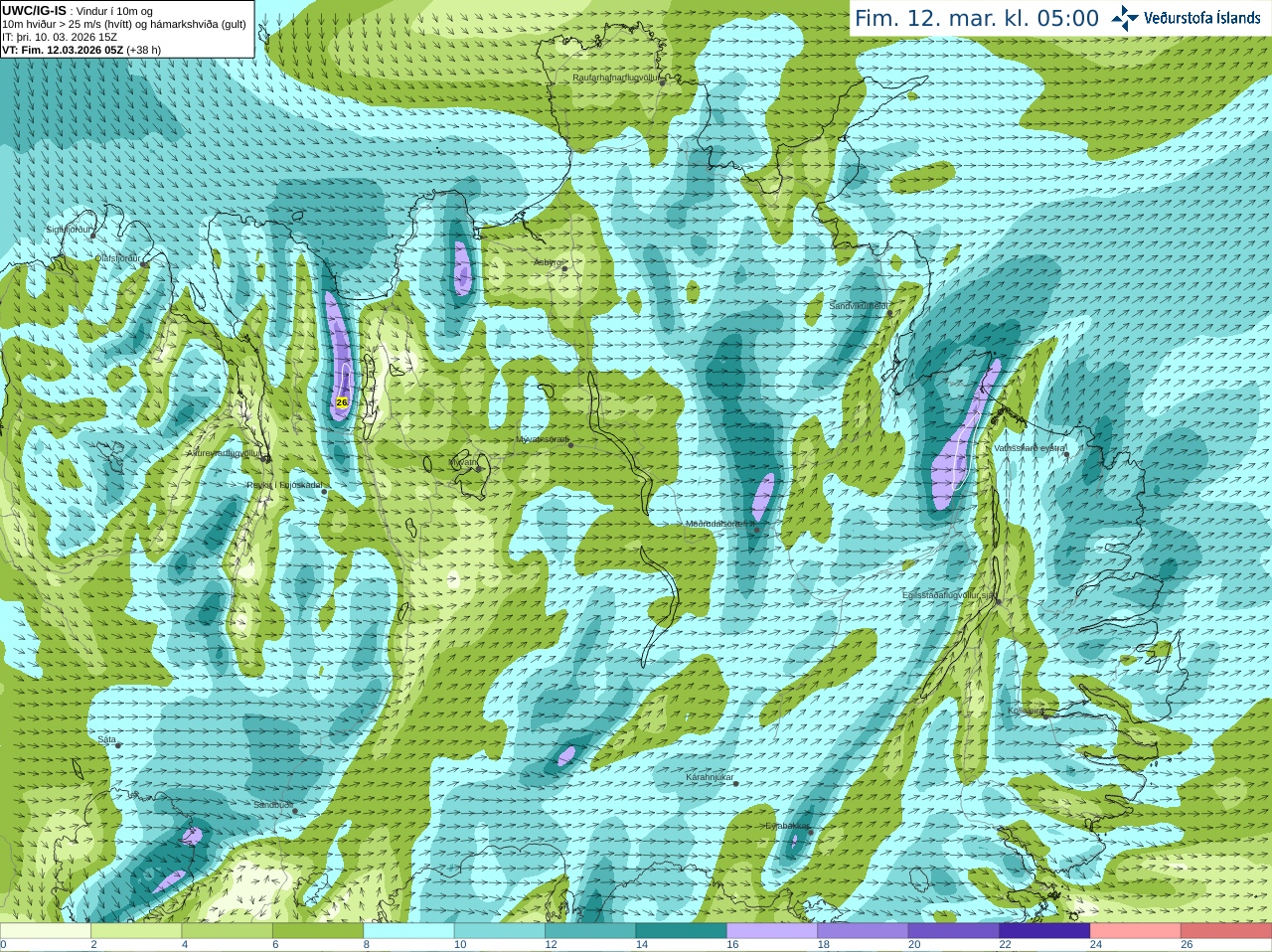Click the 'UWC/IG-IS' model label
Image resolution: width=1272 pixels, height=952 pixels.
[34, 10]
